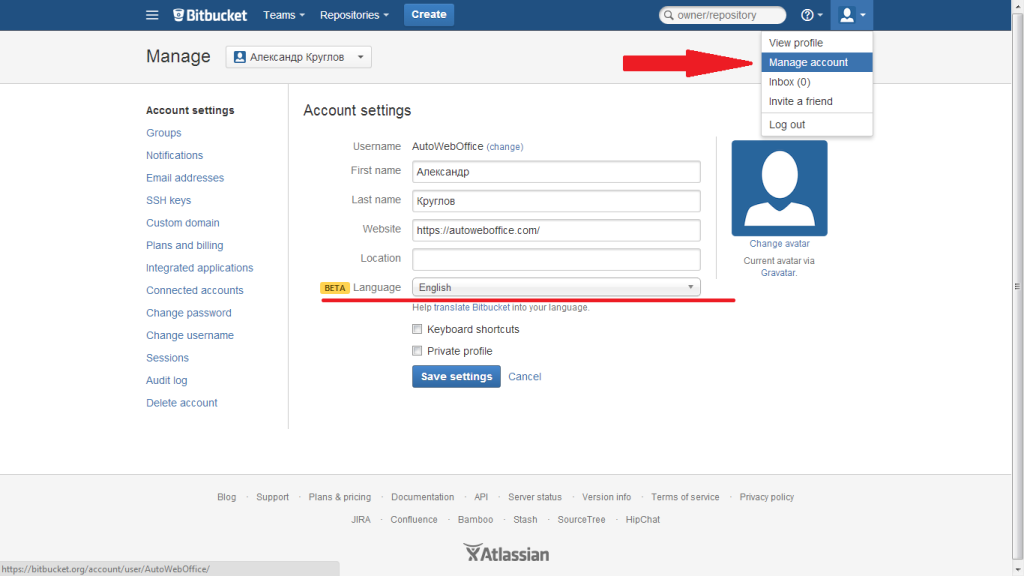Image resolution: width=1024 pixels, height=576 pixels.
Task: Open SourceTree footer link
Action: point(581,520)
